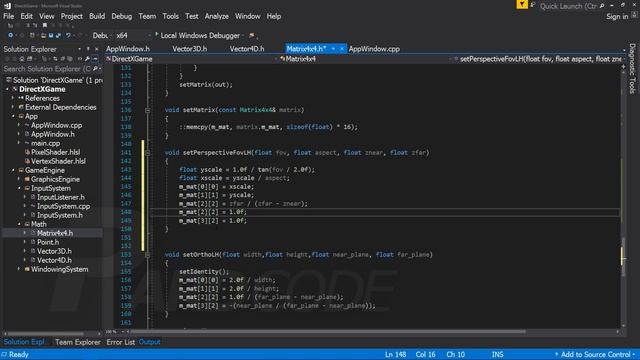Click the icon right of Local Windows Debugger
Viewport: 640px width, 360px height.
pyautogui.click(x=251, y=36)
